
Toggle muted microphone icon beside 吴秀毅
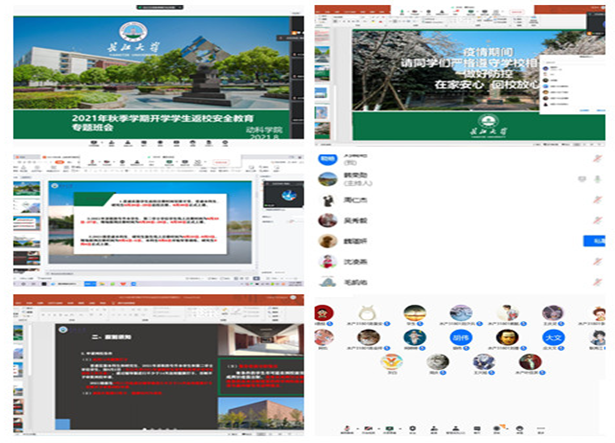598,220
